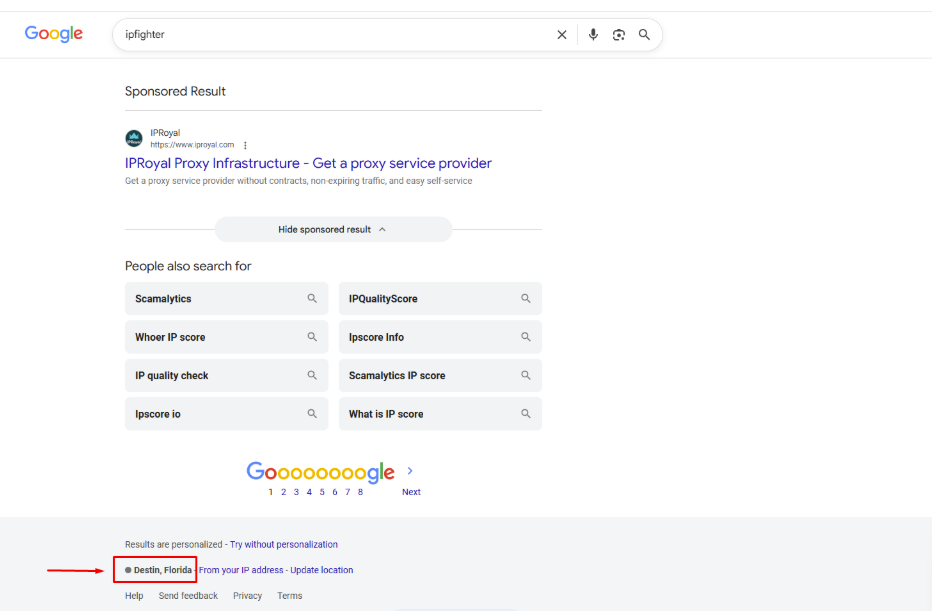Collapse with Hide sponsored result button
This screenshot has height=611, width=932.
coord(333,229)
